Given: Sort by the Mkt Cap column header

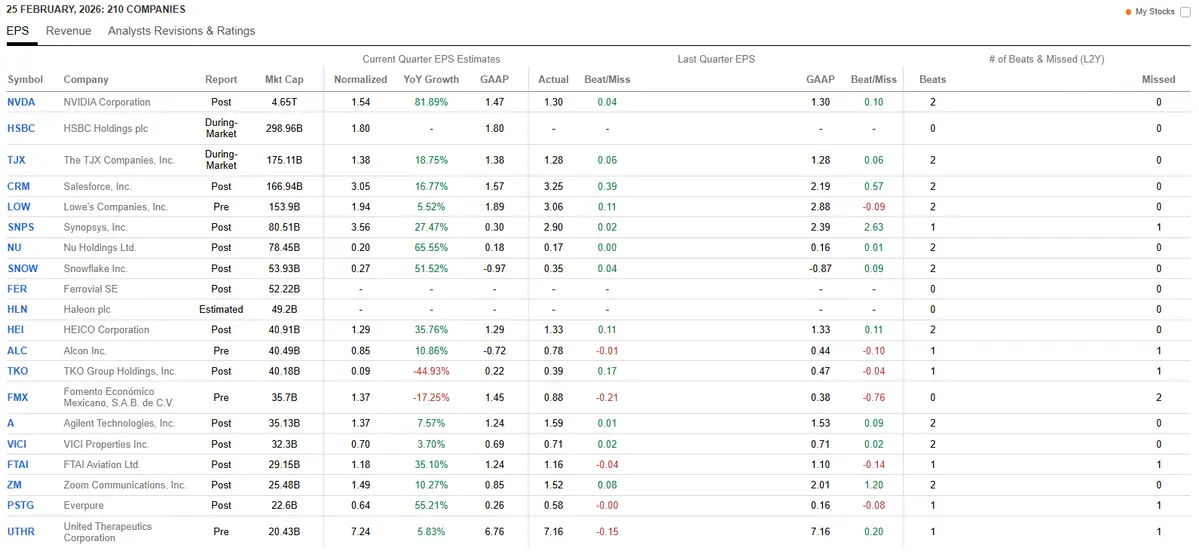Looking at the screenshot, I should 283,80.
